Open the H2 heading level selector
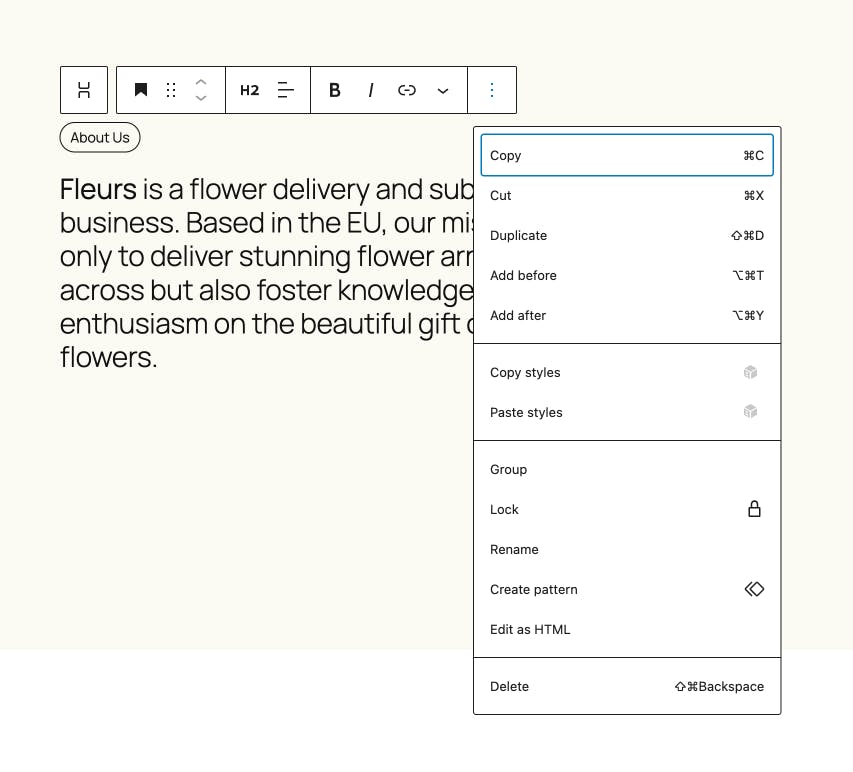This screenshot has width=853, height=772. (250, 90)
